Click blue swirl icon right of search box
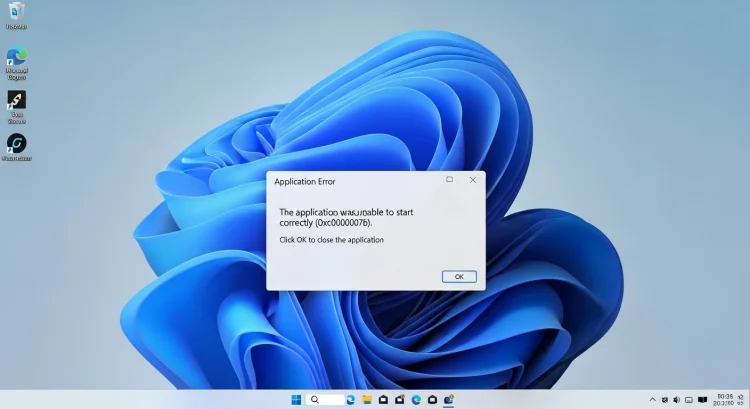This screenshot has height=409, width=750. pyautogui.click(x=351, y=399)
